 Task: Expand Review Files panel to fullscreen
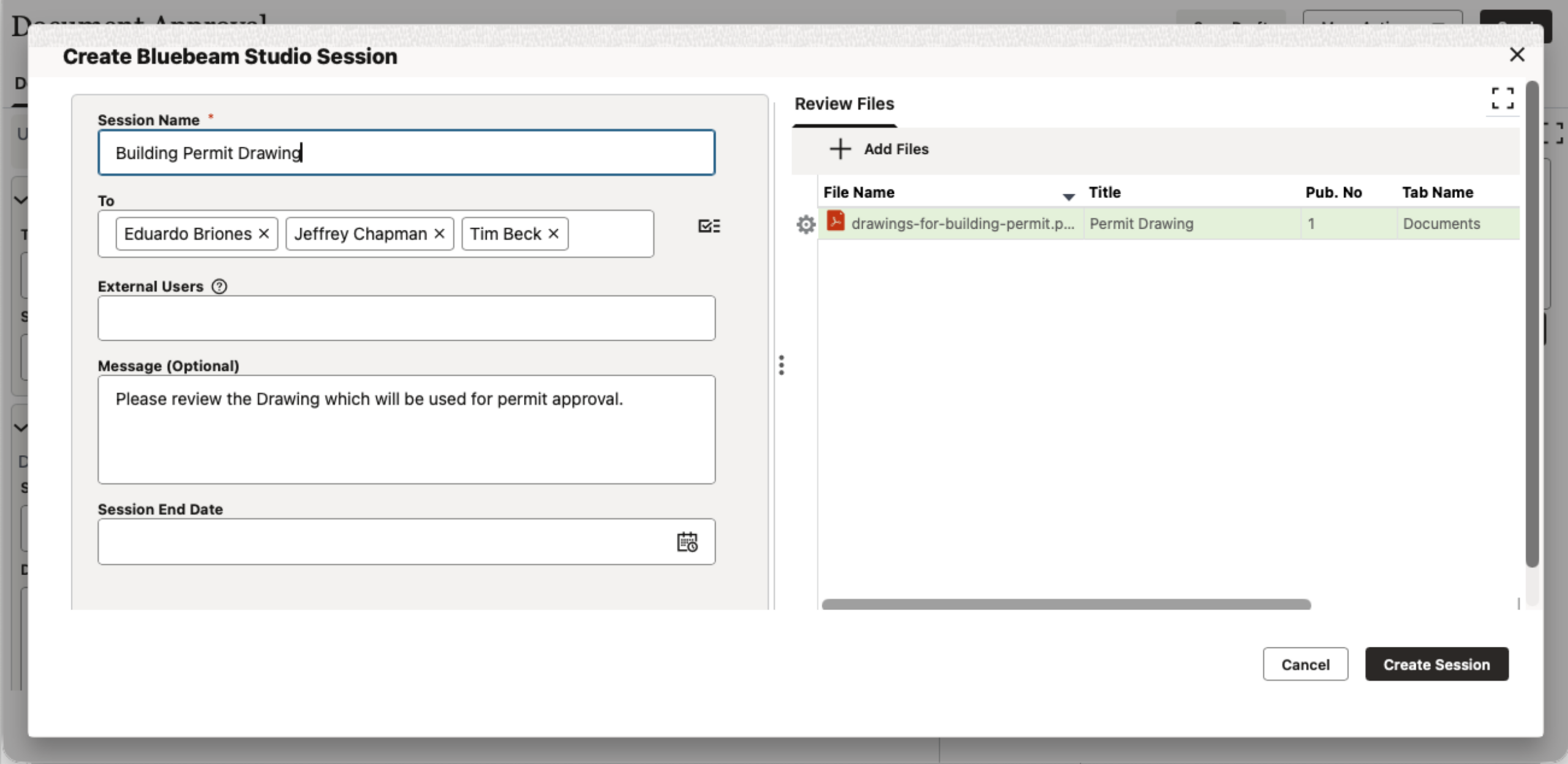[1502, 99]
